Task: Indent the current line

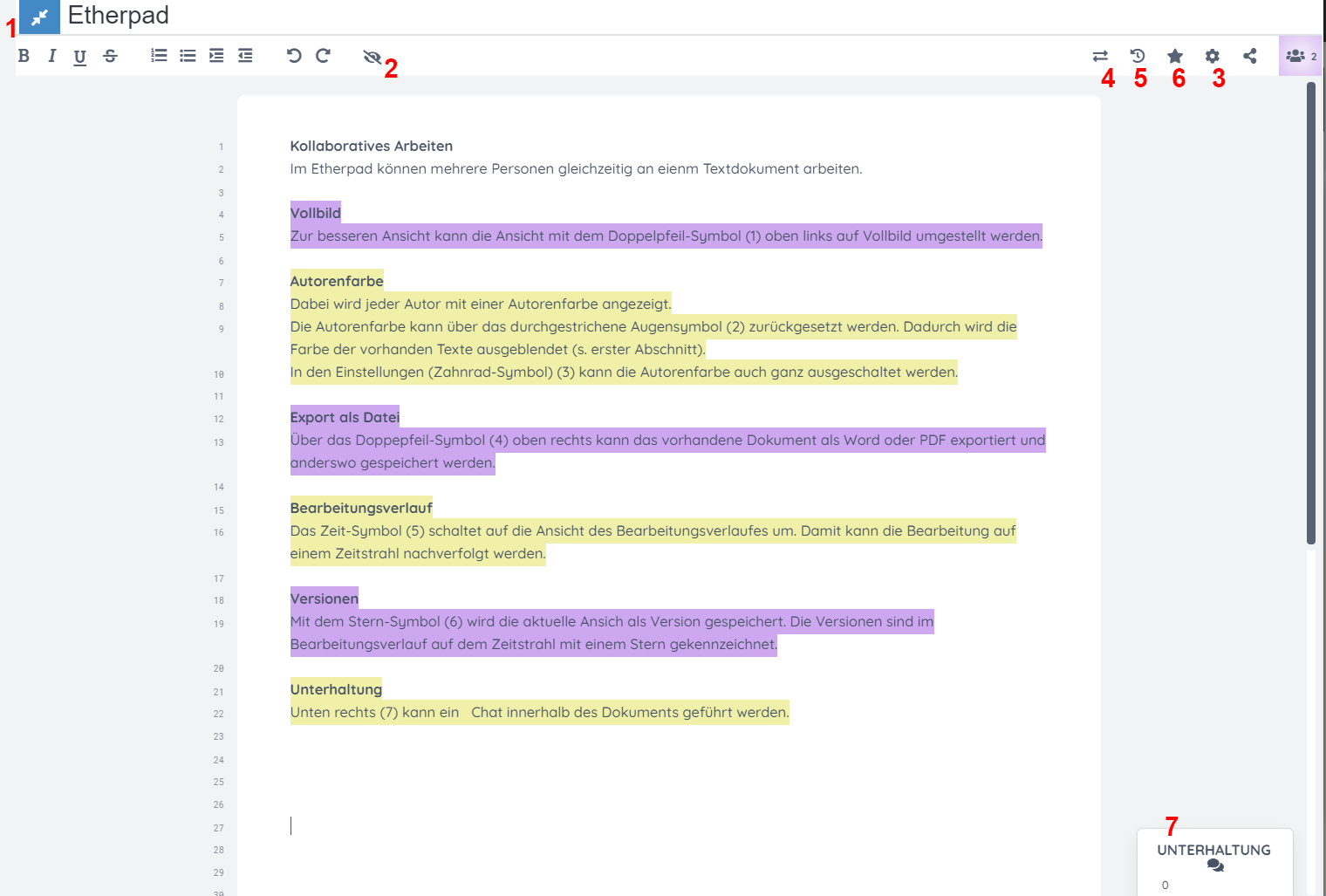Action: (216, 56)
